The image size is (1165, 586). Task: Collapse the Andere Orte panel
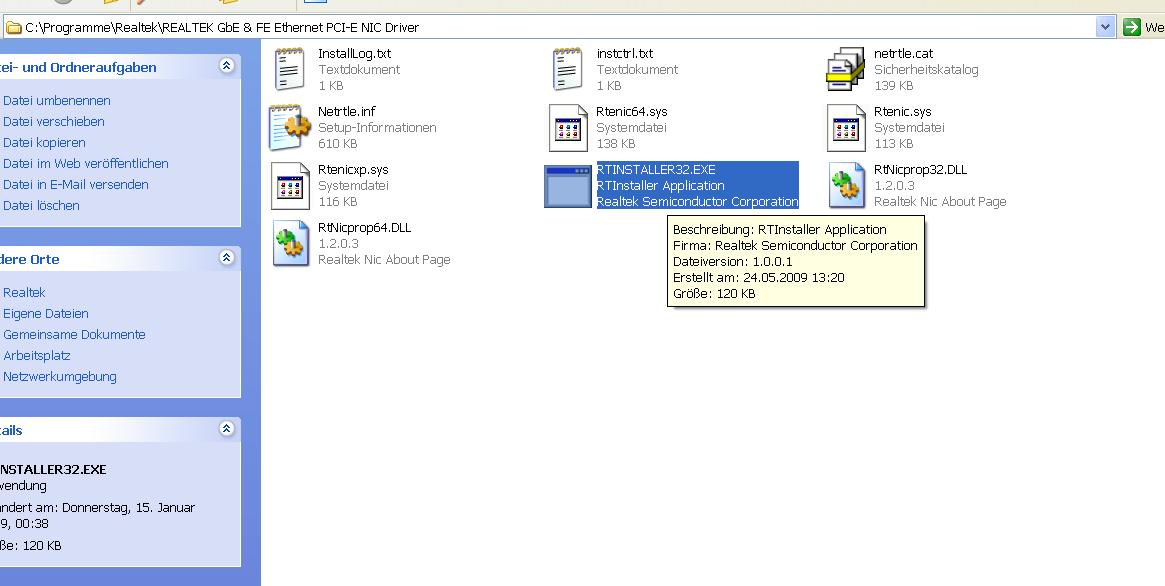[x=227, y=258]
